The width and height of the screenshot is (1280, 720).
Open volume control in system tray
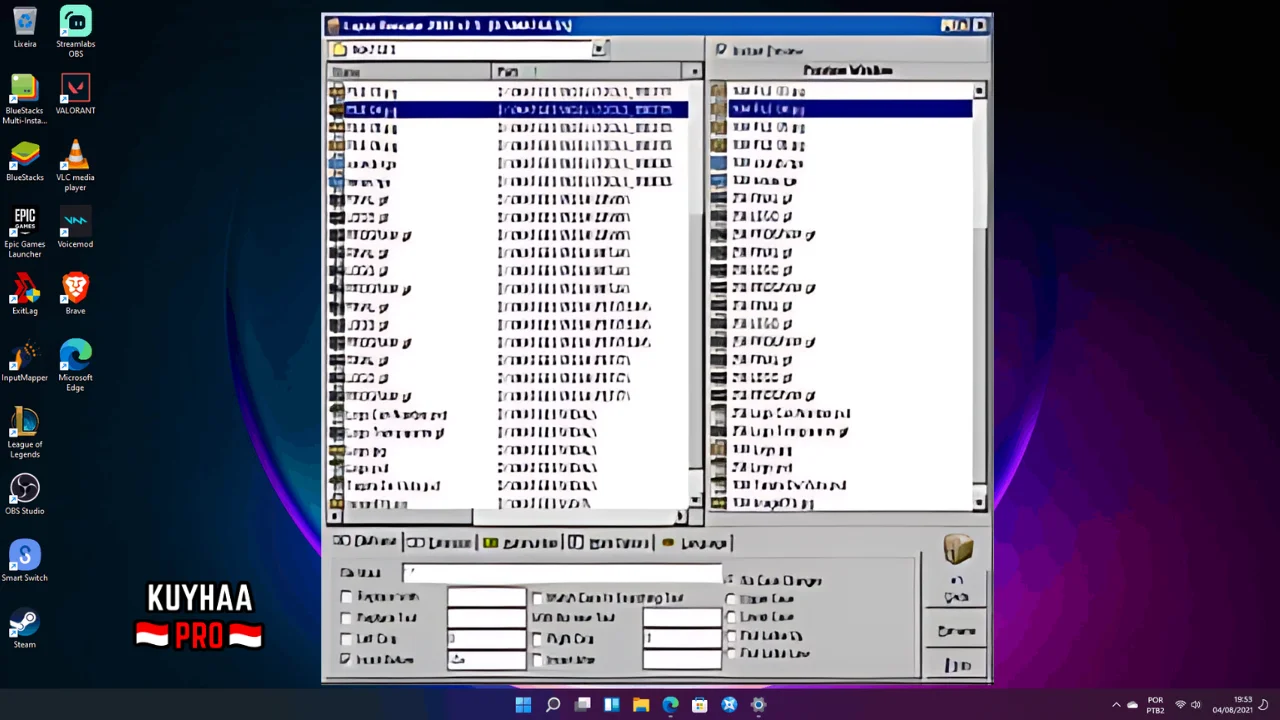(1196, 705)
